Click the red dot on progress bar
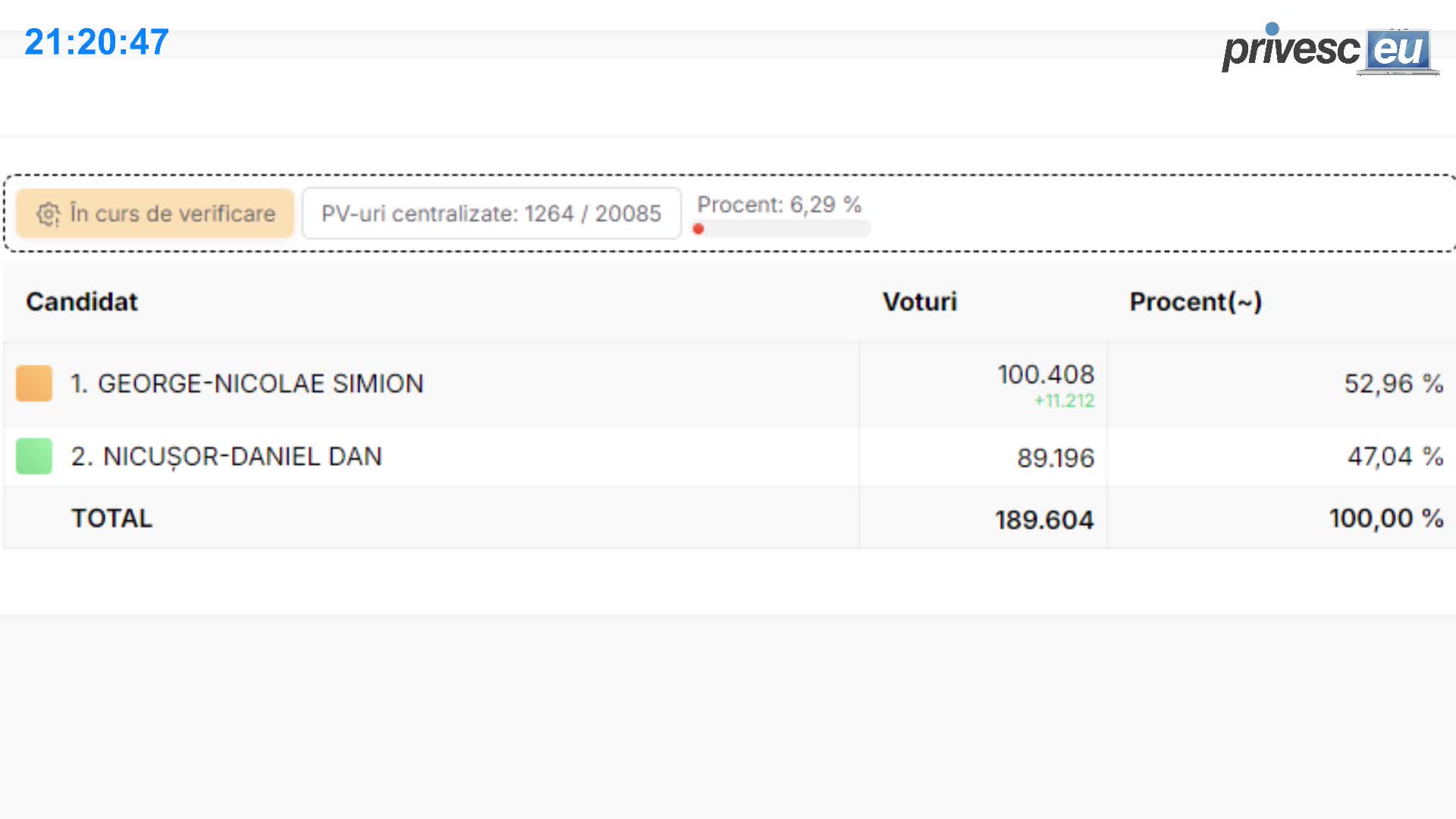 click(x=698, y=229)
